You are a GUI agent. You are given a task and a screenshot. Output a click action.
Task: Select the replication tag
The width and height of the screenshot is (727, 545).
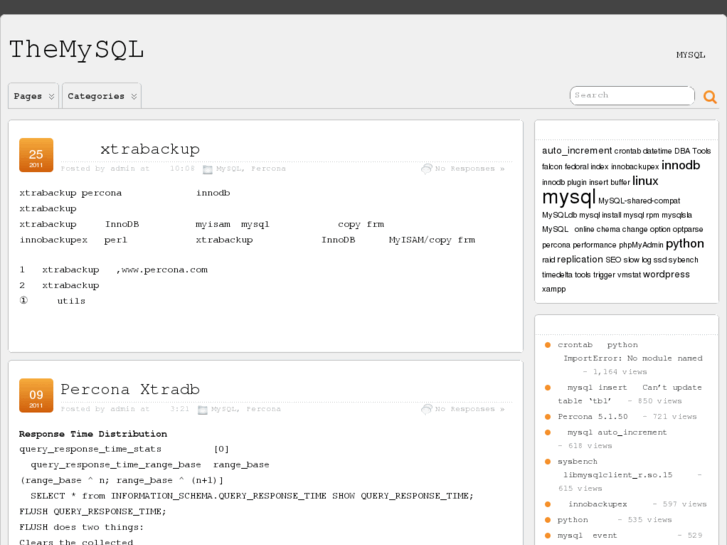[580, 259]
